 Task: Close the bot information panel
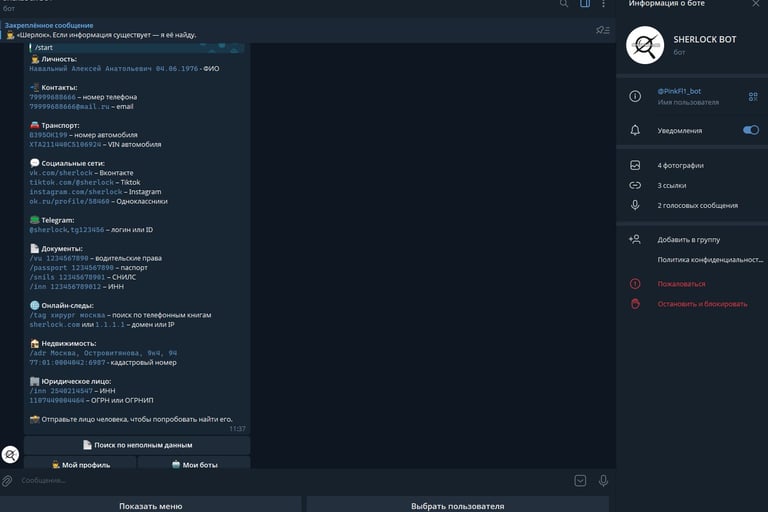coord(756,3)
